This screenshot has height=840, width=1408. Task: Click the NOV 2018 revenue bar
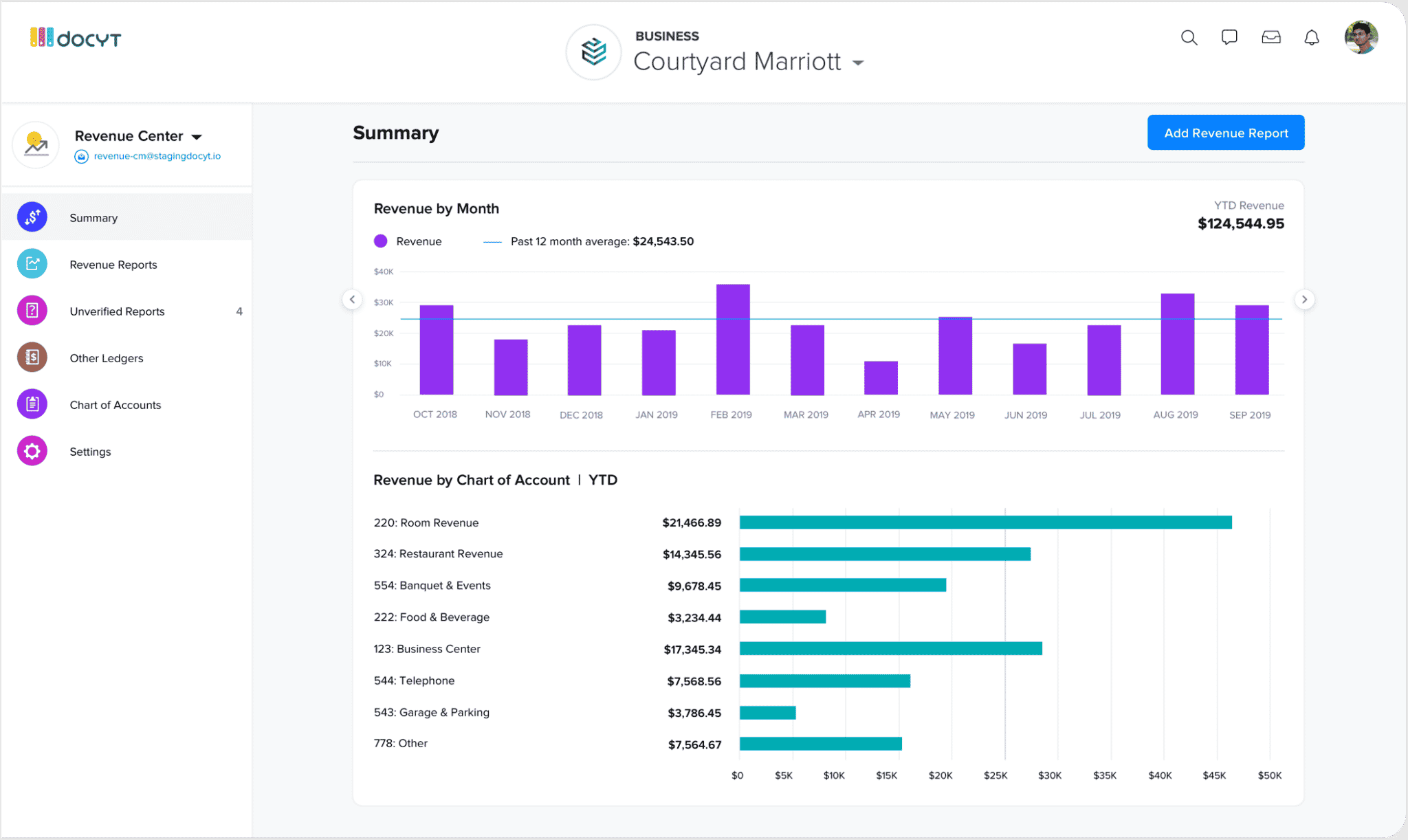coord(511,367)
